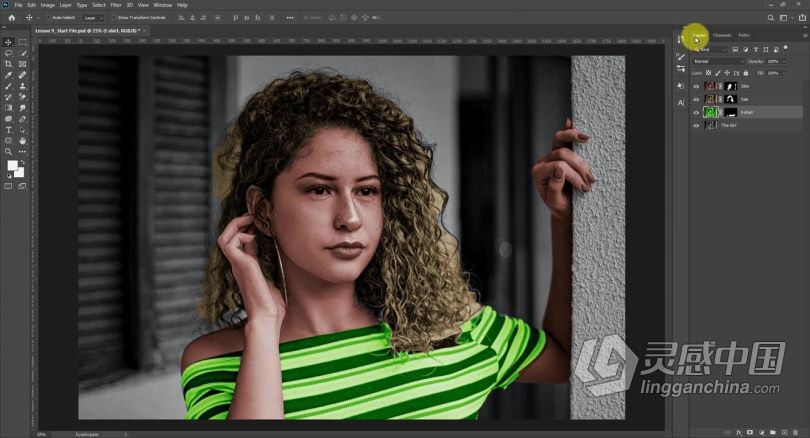Open the blend mode Normal dropdown
Image resolution: width=810 pixels, height=438 pixels.
719,61
